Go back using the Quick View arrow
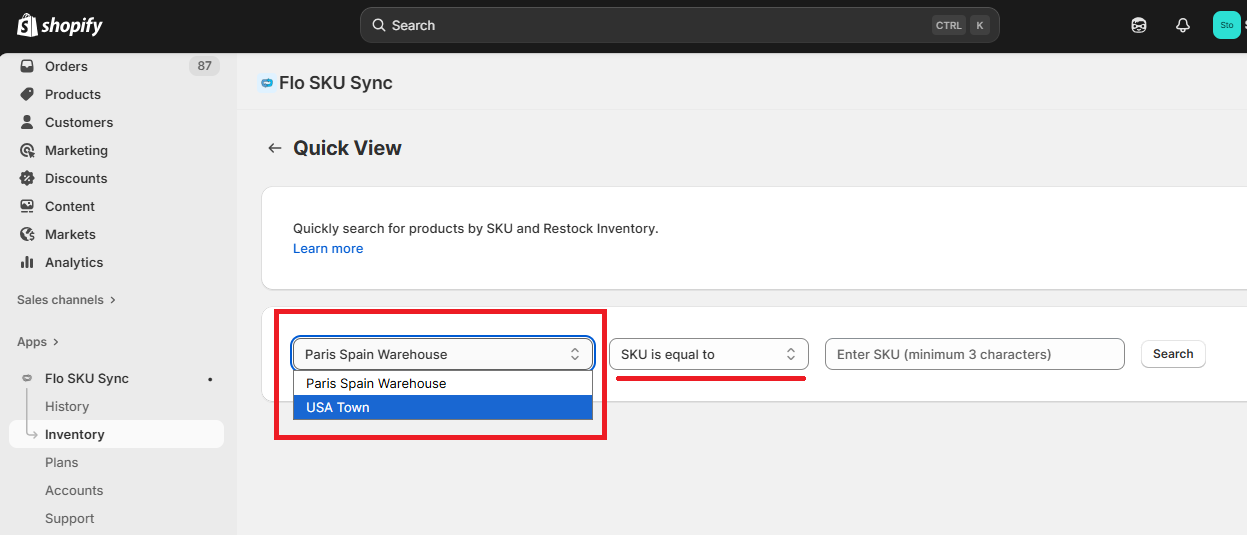The image size is (1247, 535). 274,148
